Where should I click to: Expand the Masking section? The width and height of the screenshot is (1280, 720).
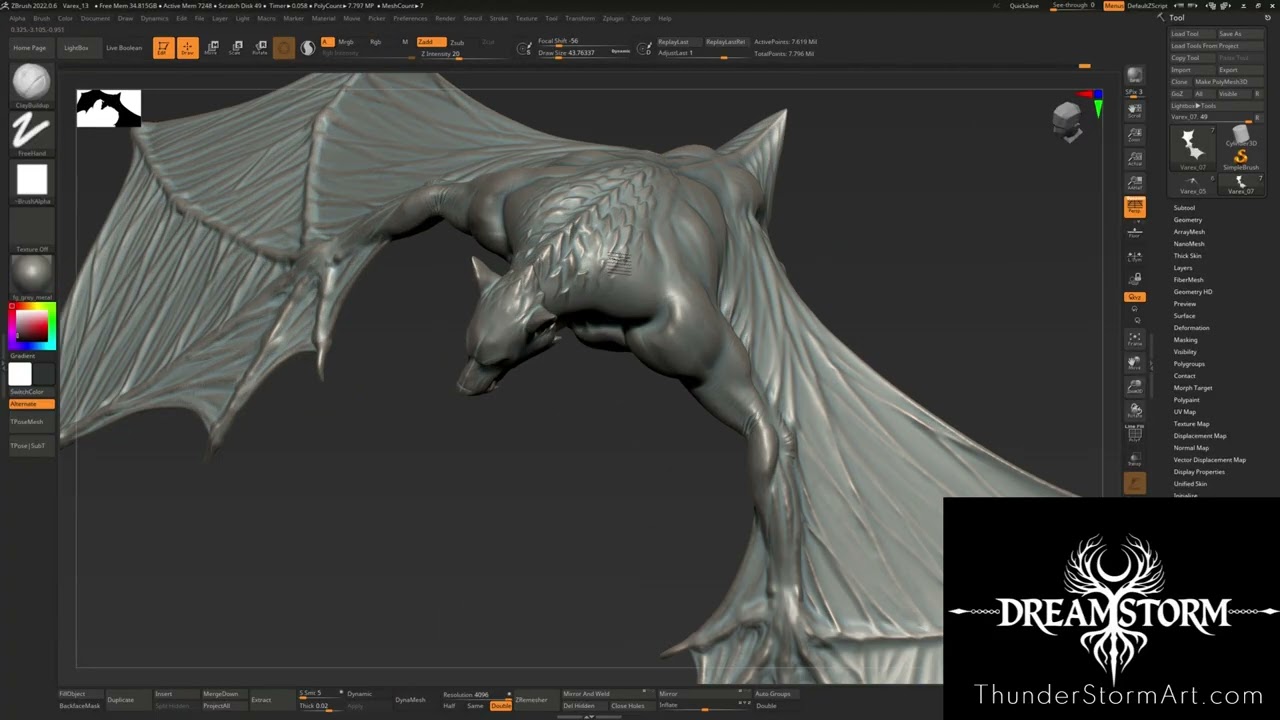point(1185,340)
